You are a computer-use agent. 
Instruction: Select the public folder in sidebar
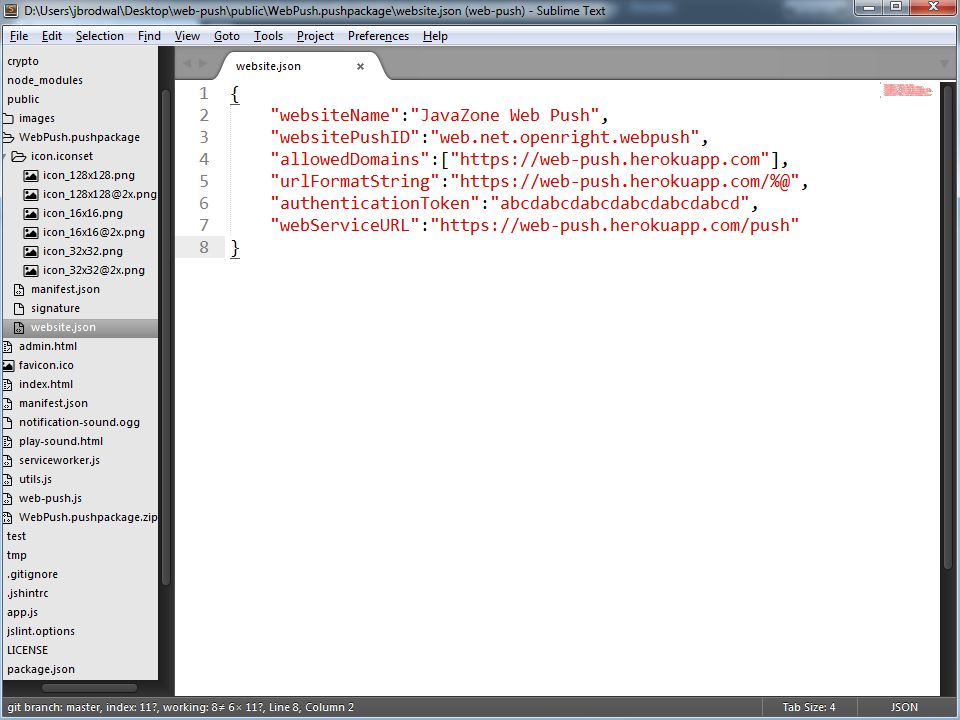tap(23, 99)
